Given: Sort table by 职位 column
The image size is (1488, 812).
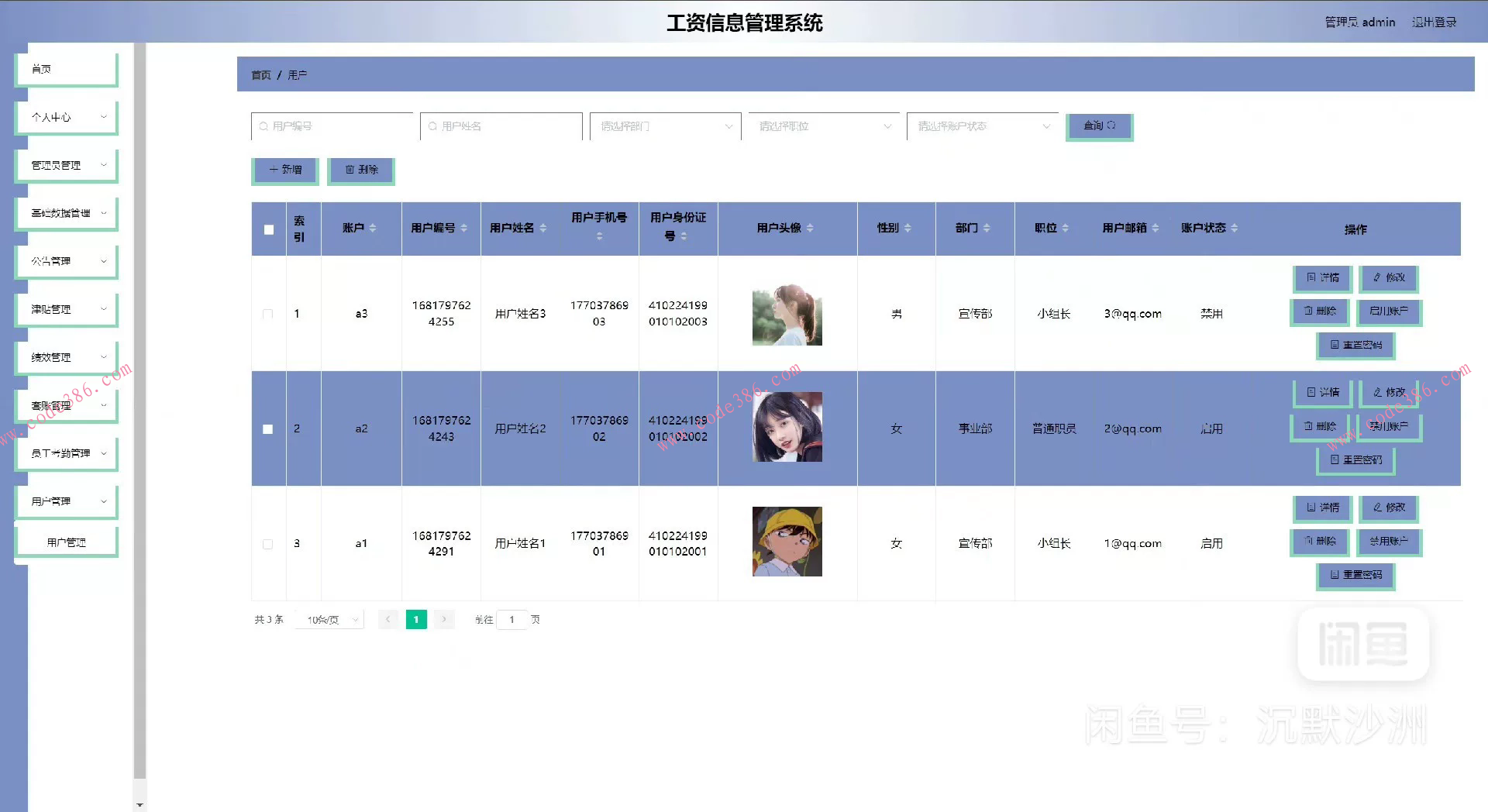Looking at the screenshot, I should pyautogui.click(x=1066, y=228).
